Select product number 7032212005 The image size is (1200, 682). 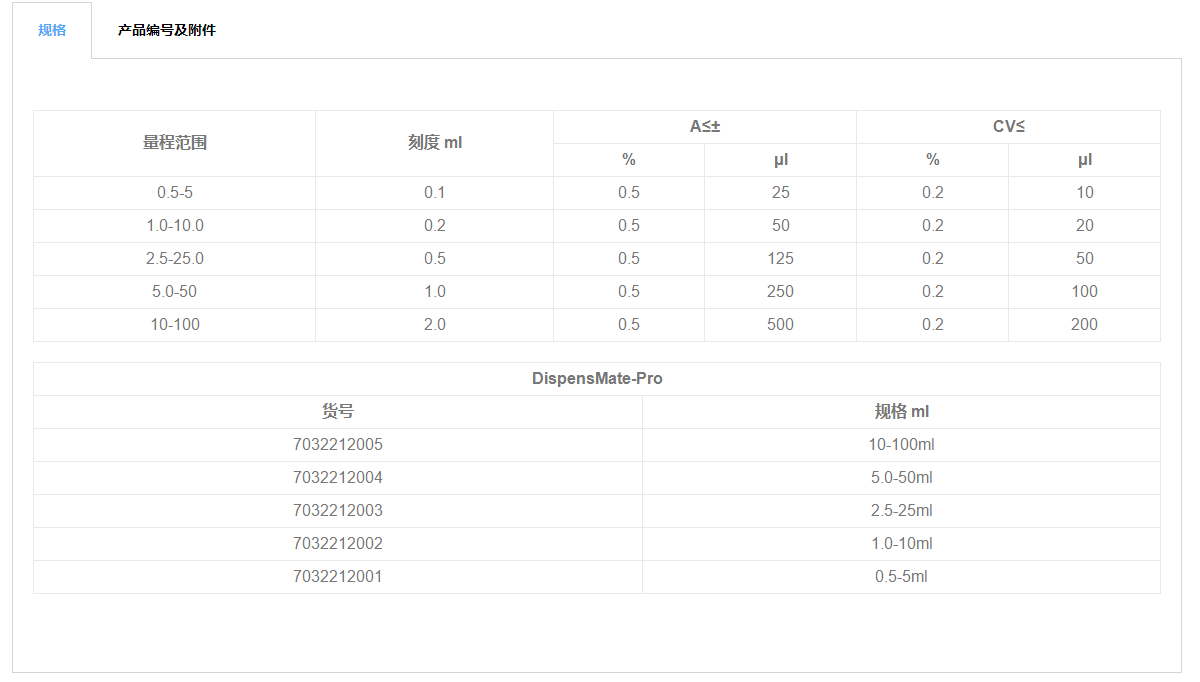(x=338, y=444)
